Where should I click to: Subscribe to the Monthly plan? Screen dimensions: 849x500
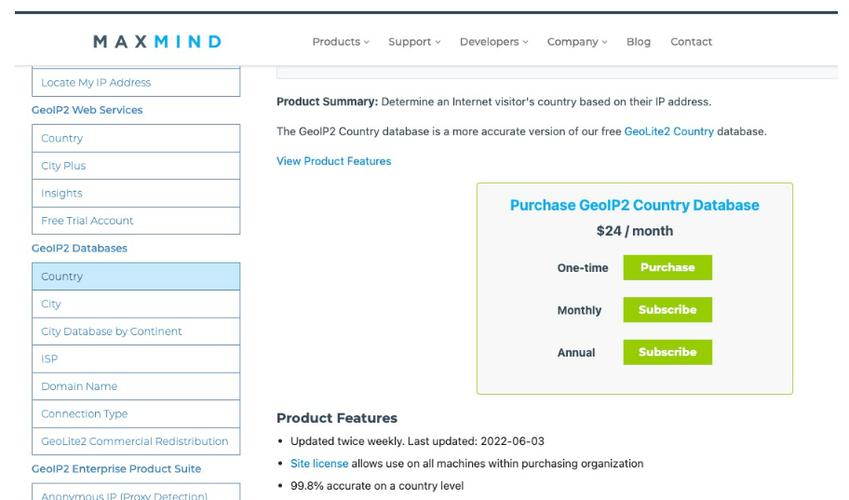pyautogui.click(x=668, y=310)
